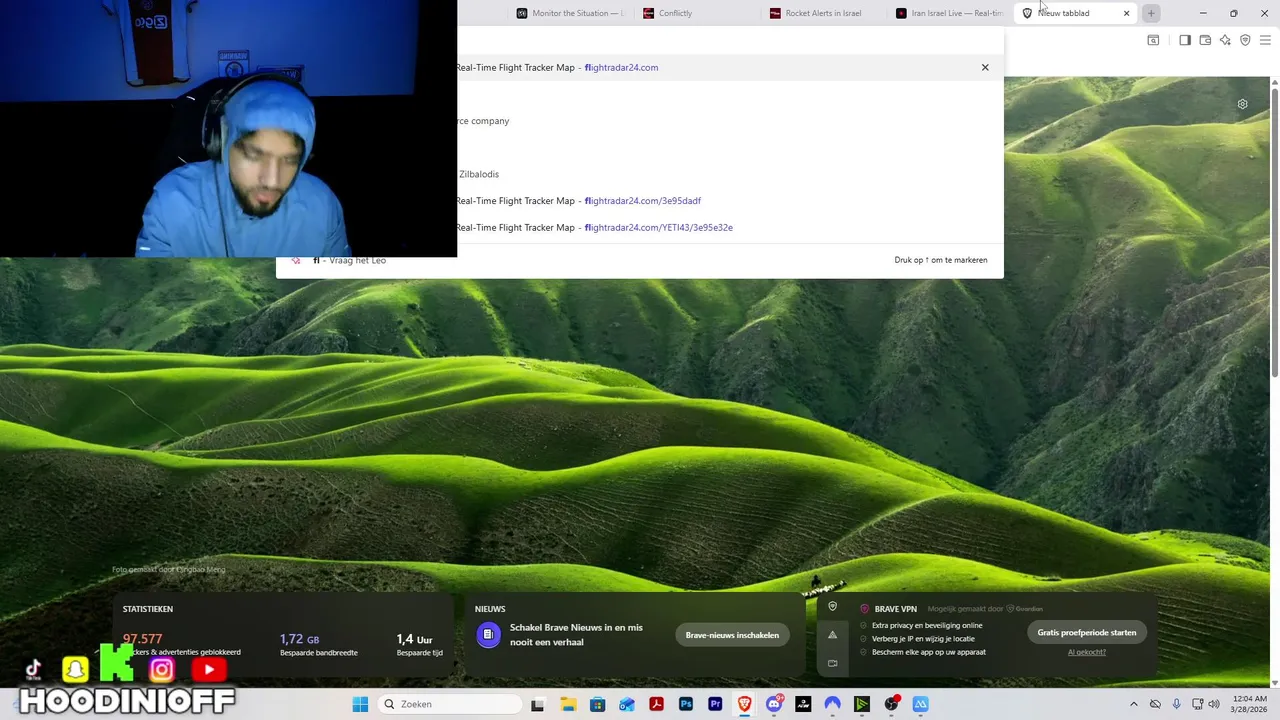The image size is (1280, 720).
Task: Click the STATISTIEKEN heading
Action: (x=148, y=609)
